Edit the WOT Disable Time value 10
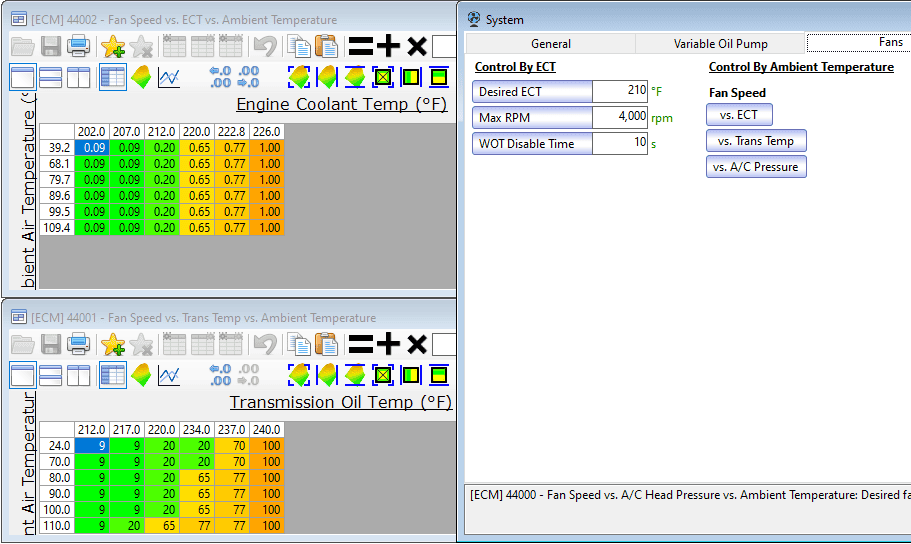The height and width of the screenshot is (544, 911). point(620,143)
